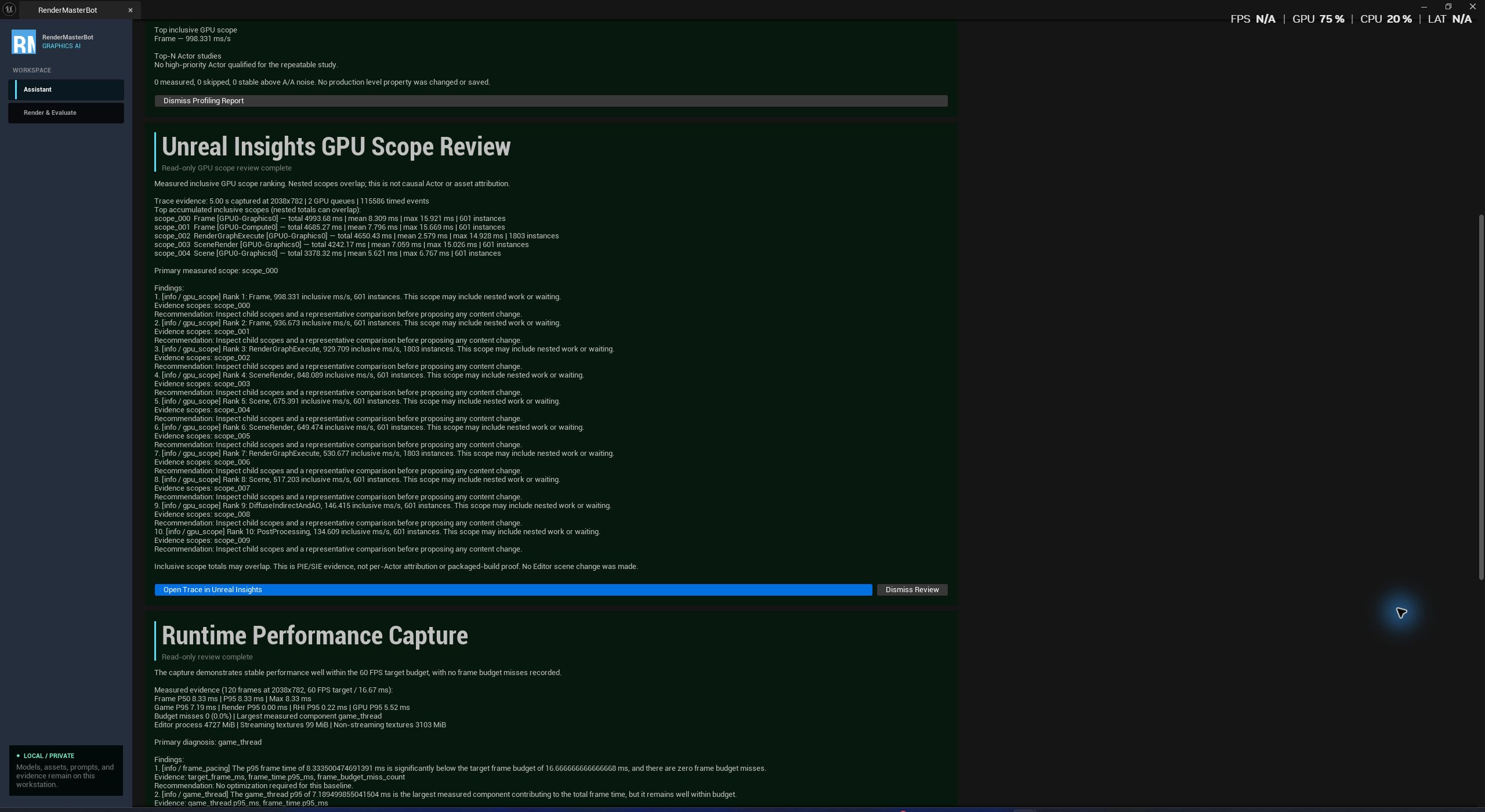Click the 'Budget misses 0 (0.0%)' line

click(267, 716)
